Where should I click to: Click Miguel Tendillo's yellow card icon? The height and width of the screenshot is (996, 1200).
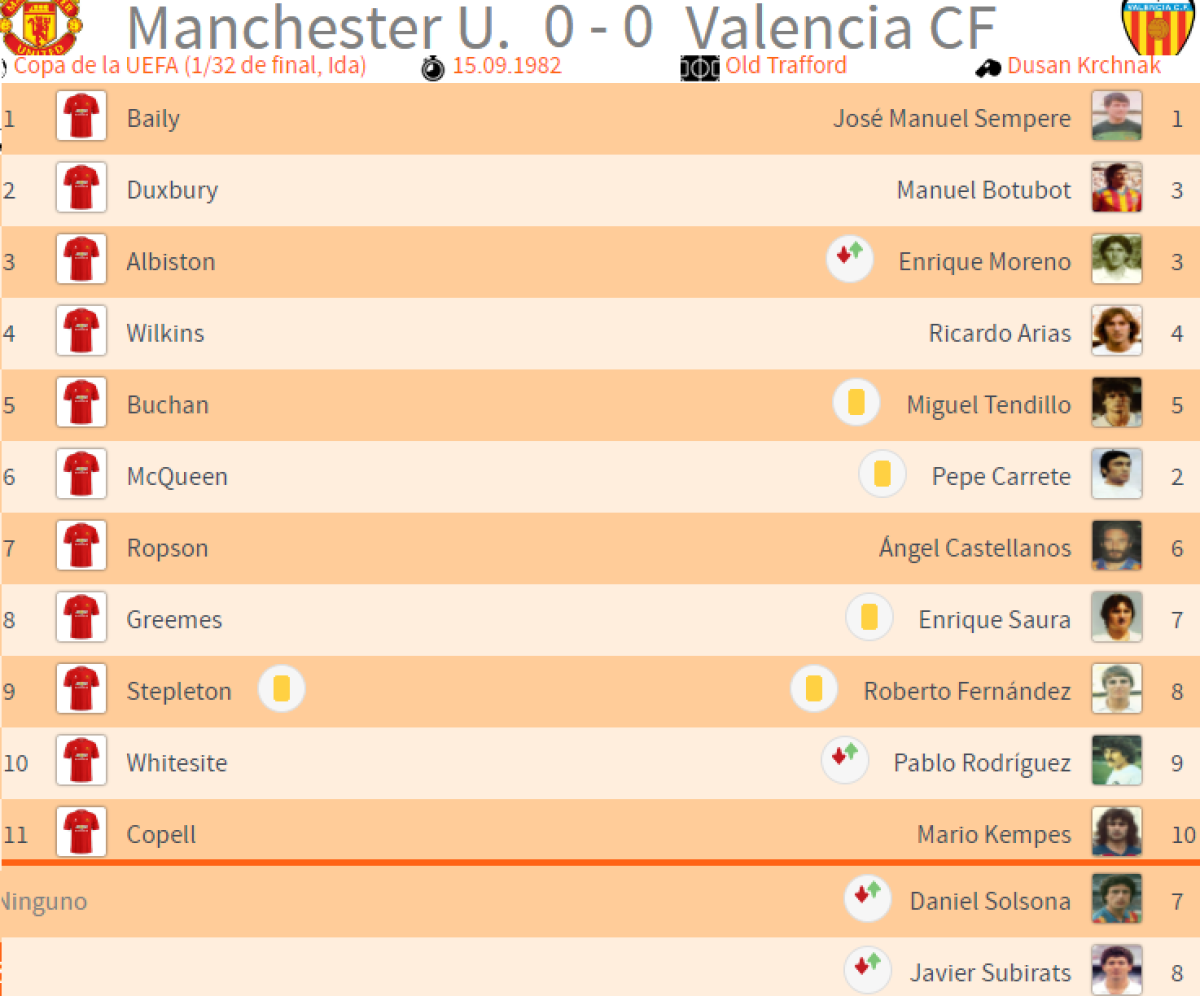tap(856, 404)
